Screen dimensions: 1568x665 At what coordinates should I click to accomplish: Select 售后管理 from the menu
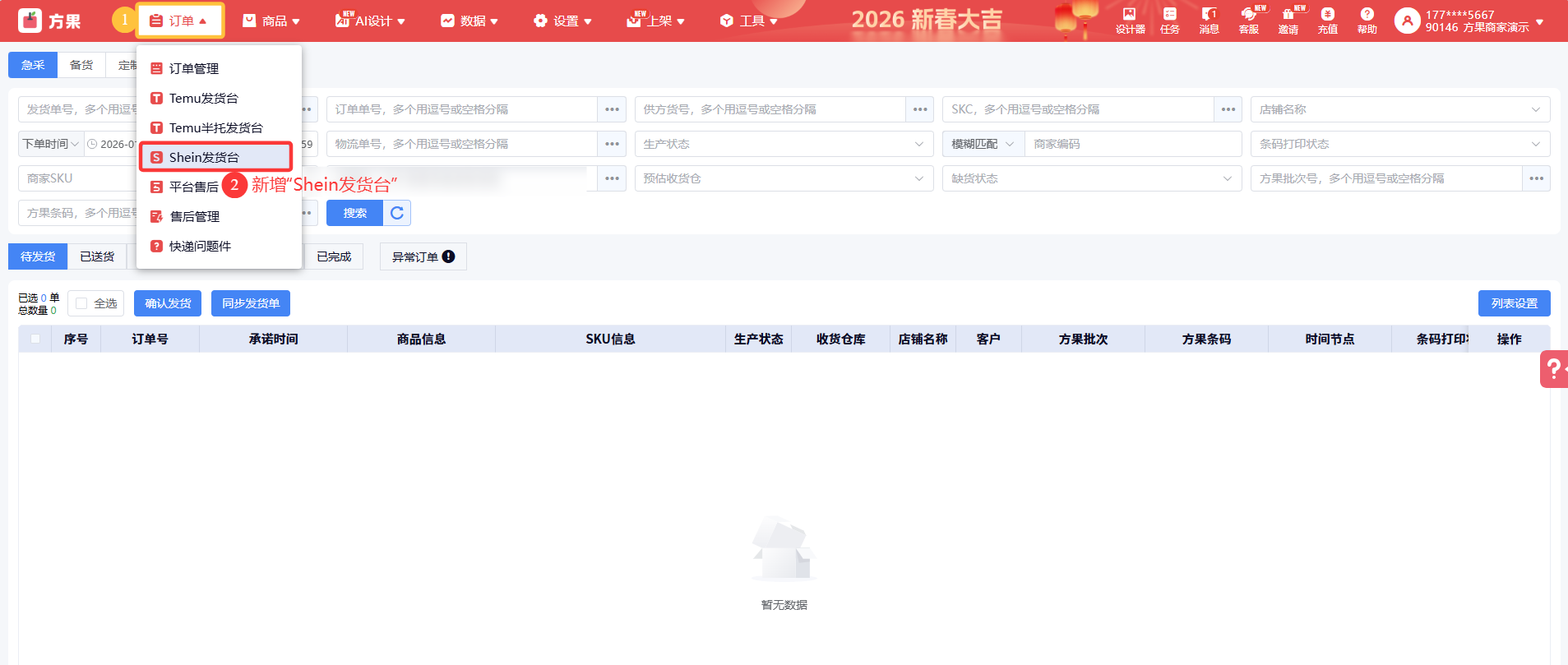coord(219,216)
